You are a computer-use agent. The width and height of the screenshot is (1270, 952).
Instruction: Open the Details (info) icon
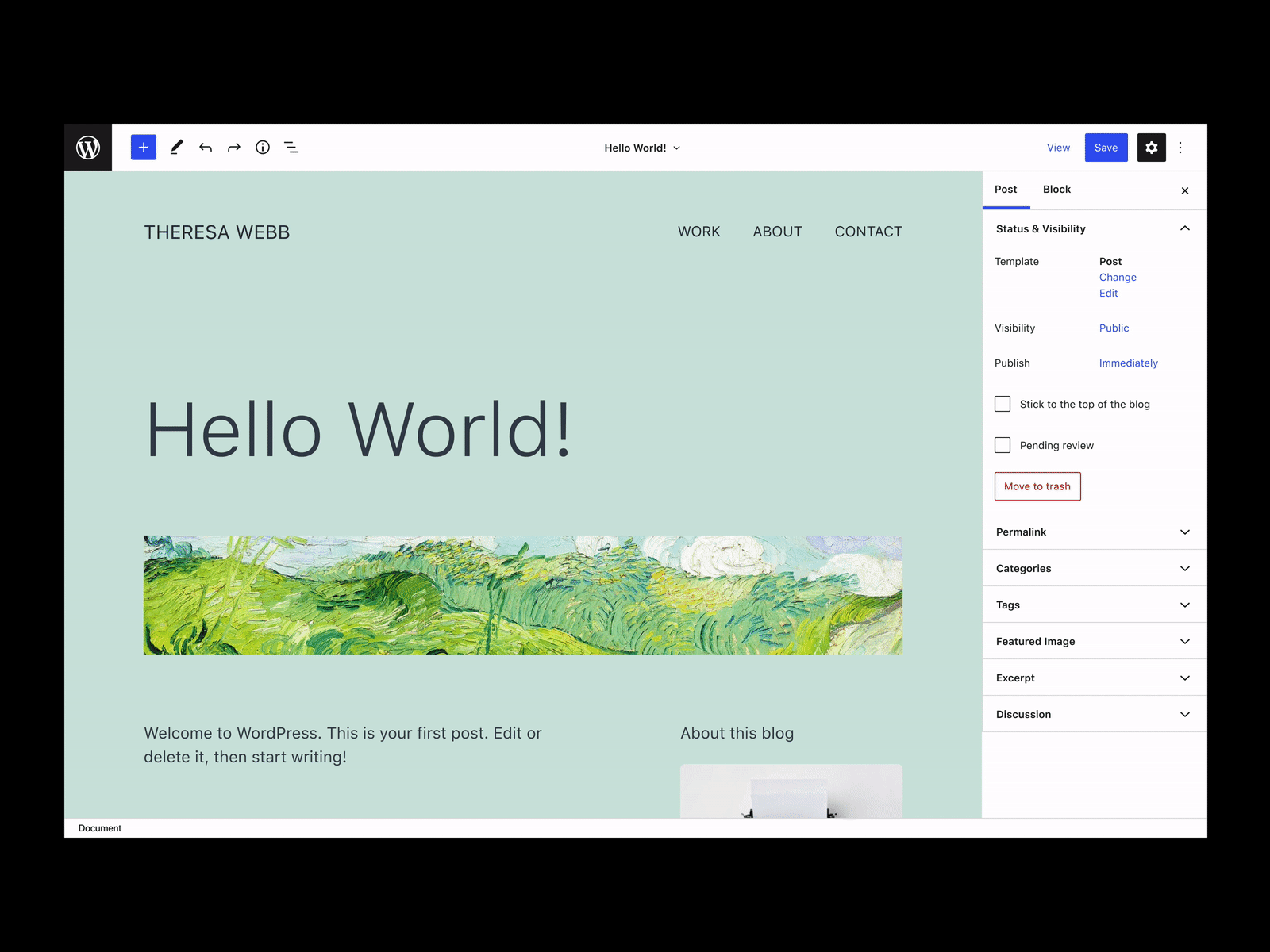[262, 147]
